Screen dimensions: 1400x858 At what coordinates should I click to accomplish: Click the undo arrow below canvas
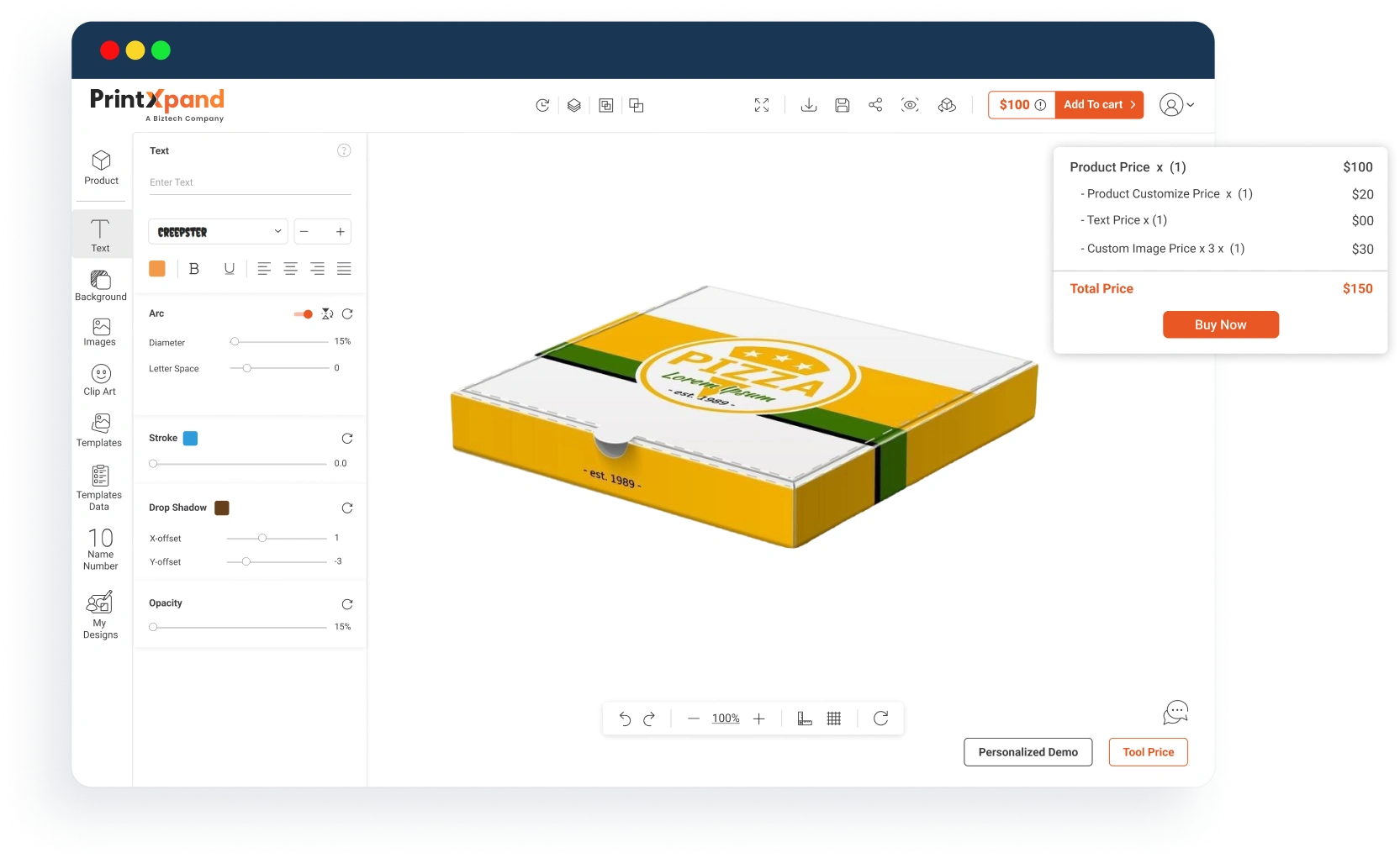tap(625, 719)
